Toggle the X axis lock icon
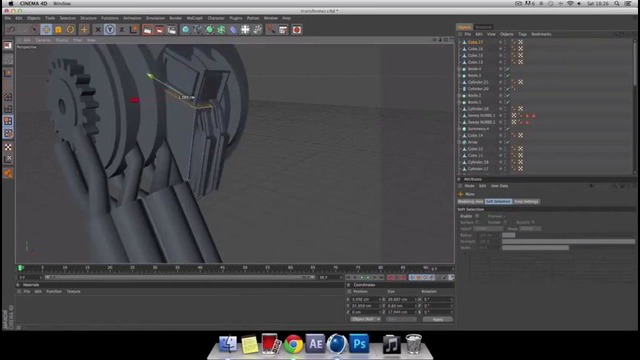The image size is (640, 360). [x=98, y=29]
